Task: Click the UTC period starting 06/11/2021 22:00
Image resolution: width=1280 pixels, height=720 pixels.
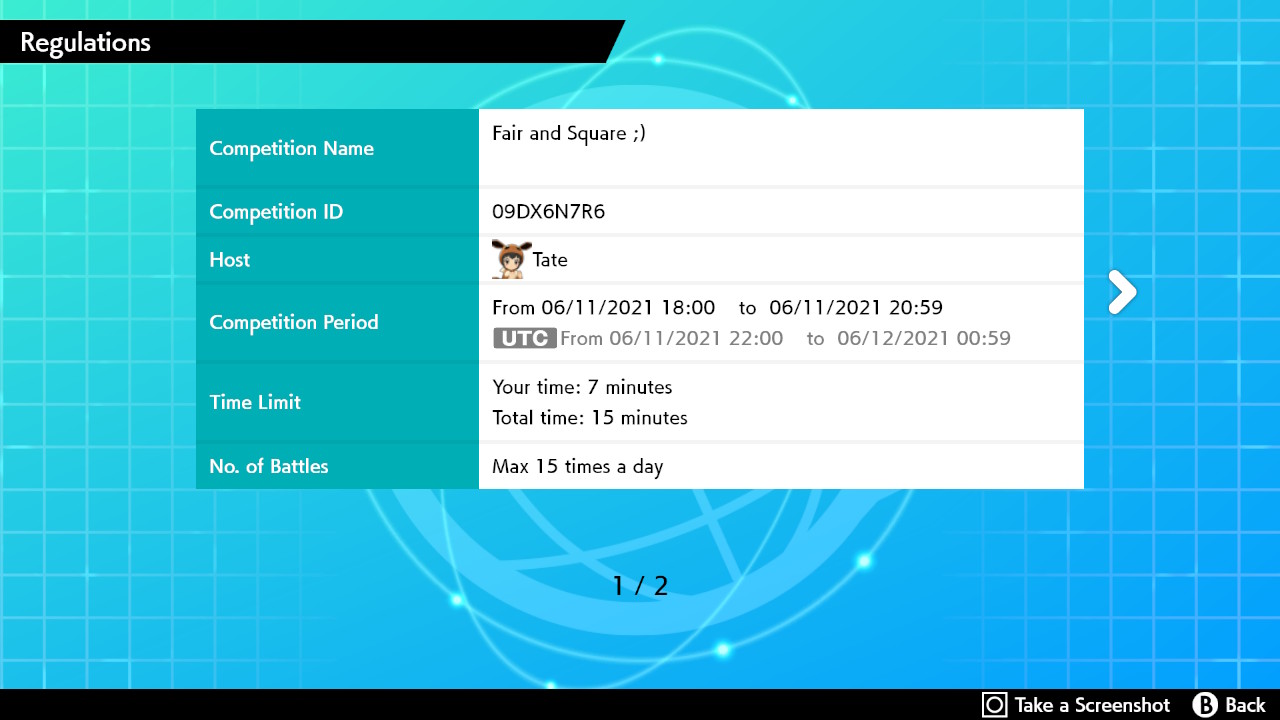Action: pos(785,338)
